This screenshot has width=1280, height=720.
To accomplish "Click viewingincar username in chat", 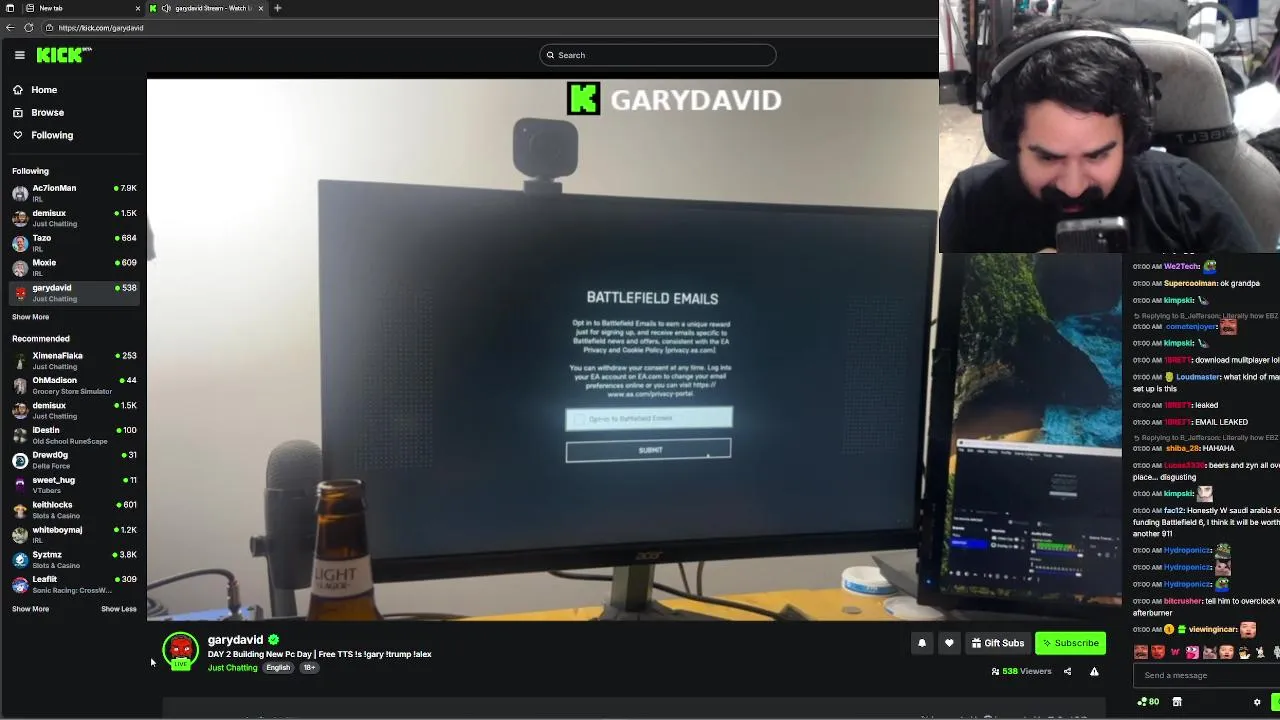I will click(x=1212, y=629).
